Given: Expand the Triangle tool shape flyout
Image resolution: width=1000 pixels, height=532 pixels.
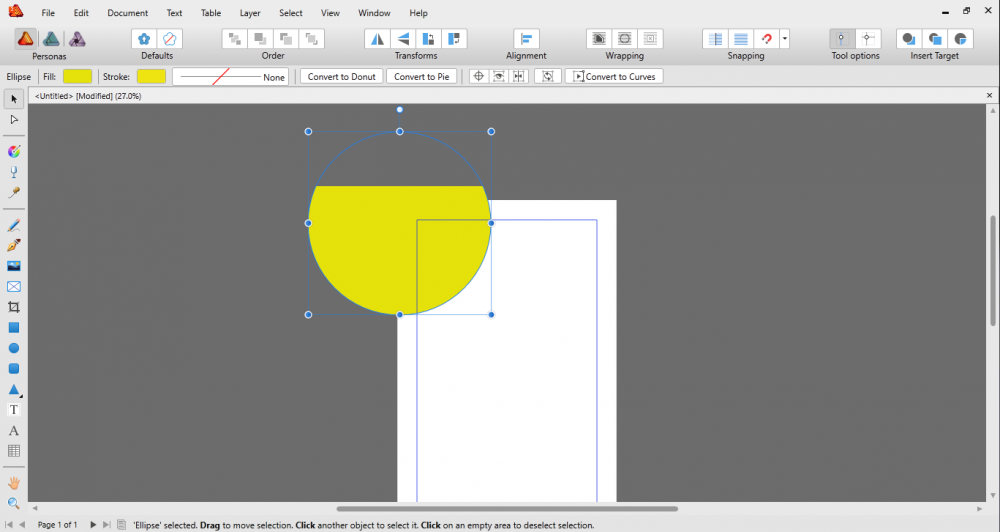Looking at the screenshot, I should coord(21,397).
